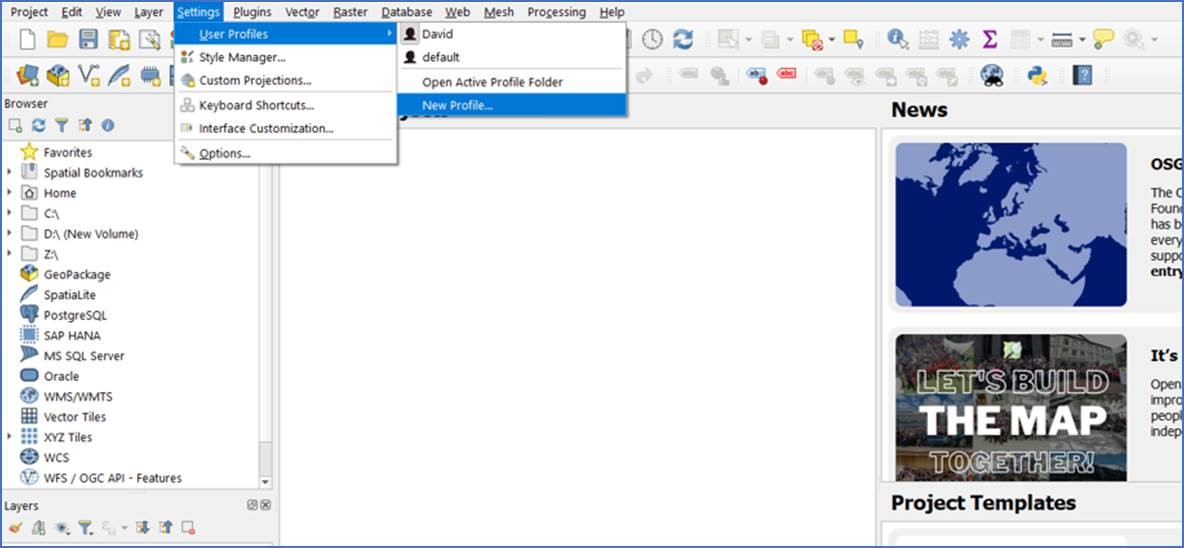Choose New Profile... from the submenu
1184x548 pixels.
[x=513, y=105]
